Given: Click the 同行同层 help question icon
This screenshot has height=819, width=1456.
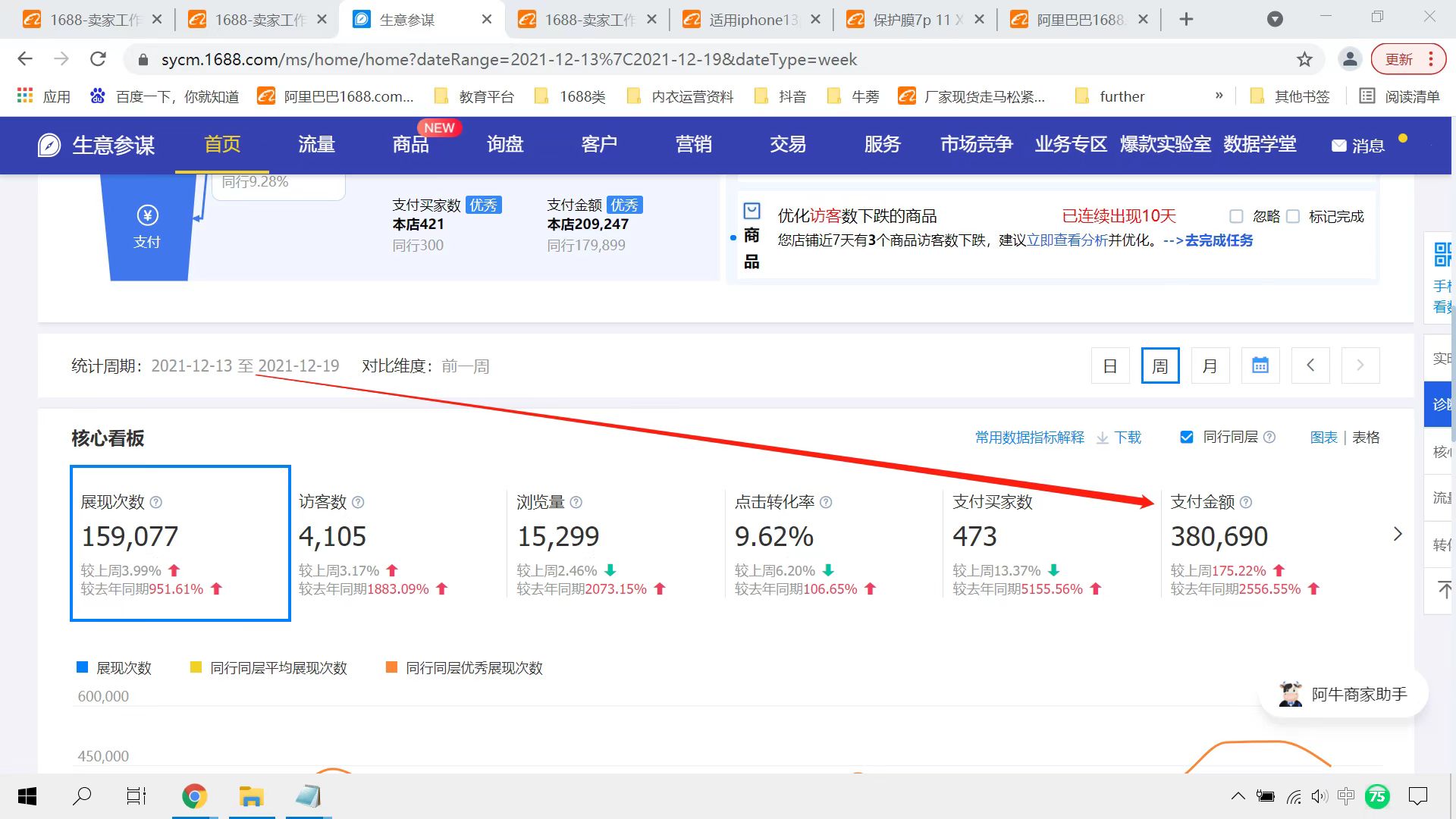Looking at the screenshot, I should 1269,438.
